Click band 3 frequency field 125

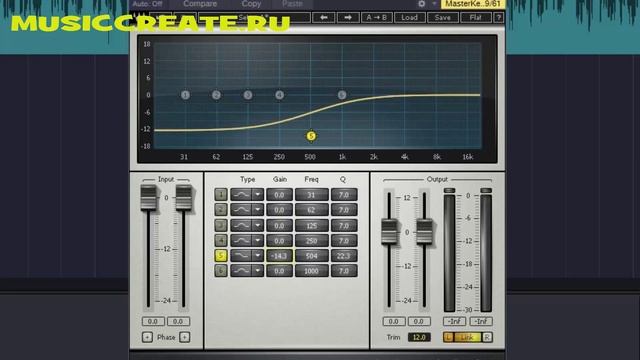click(311, 225)
